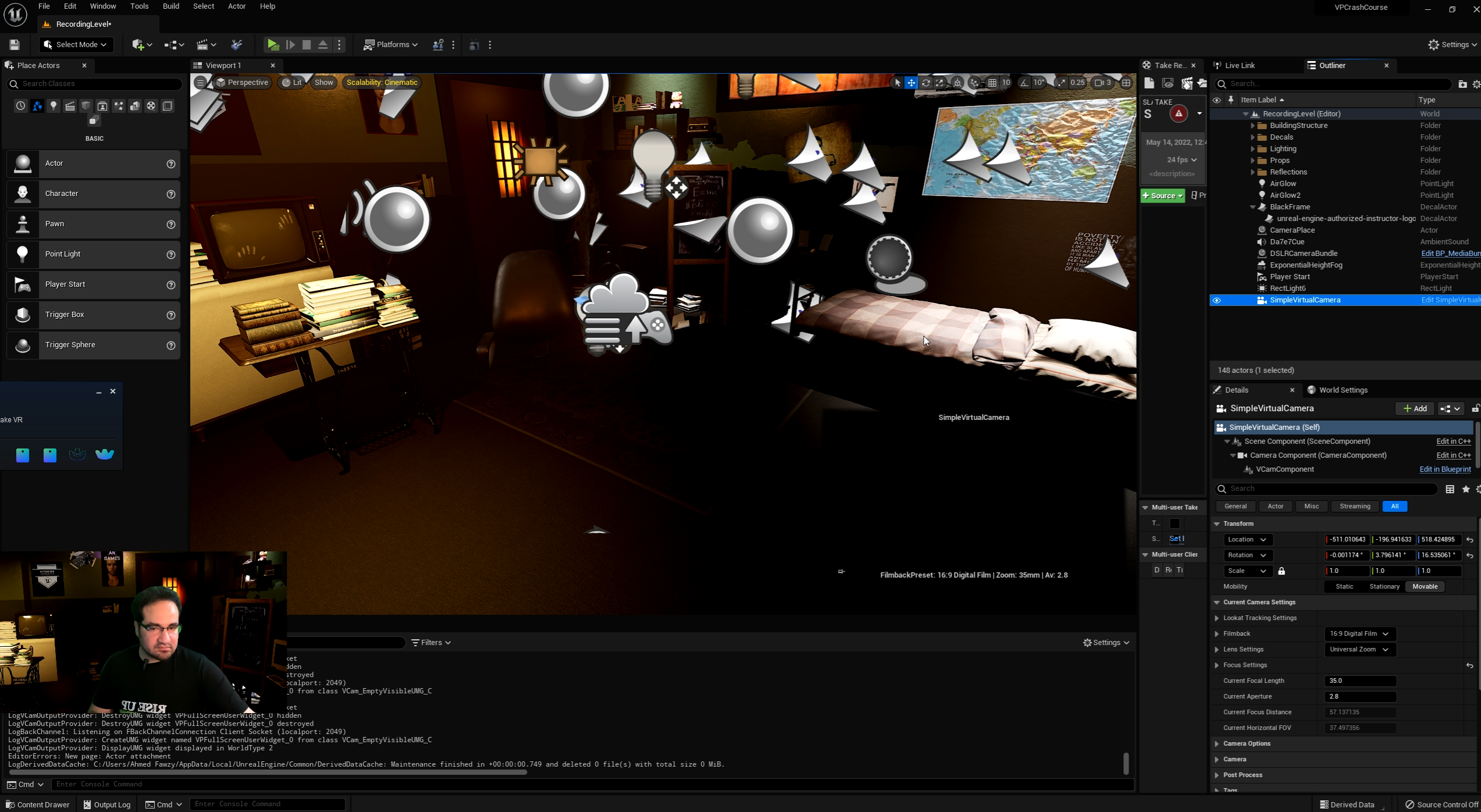This screenshot has height=812, width=1481.
Task: Open the Platforms dropdown
Action: 390,45
